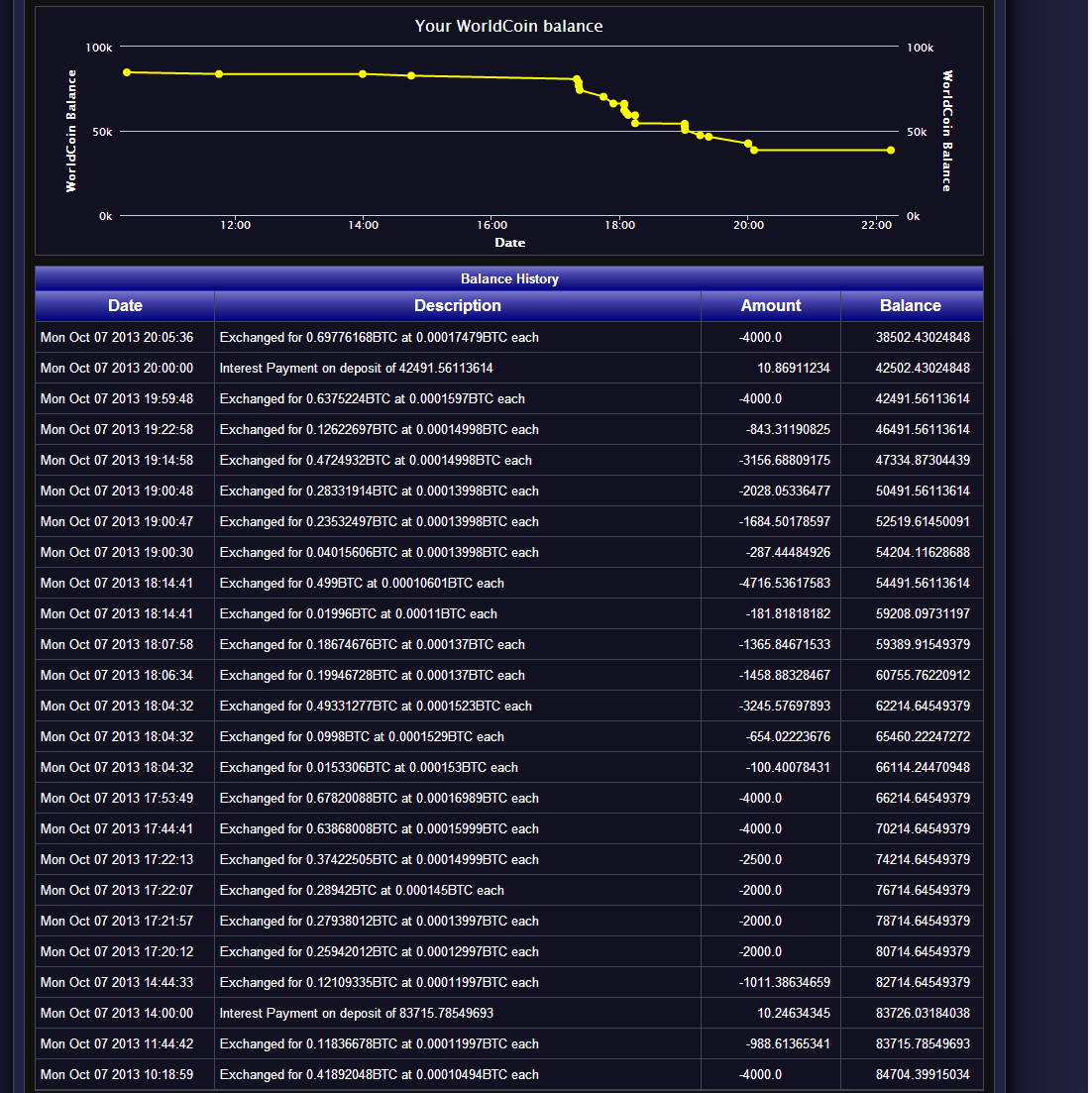Image resolution: width=1092 pixels, height=1093 pixels.
Task: Click the Balance History table title
Action: (x=509, y=278)
